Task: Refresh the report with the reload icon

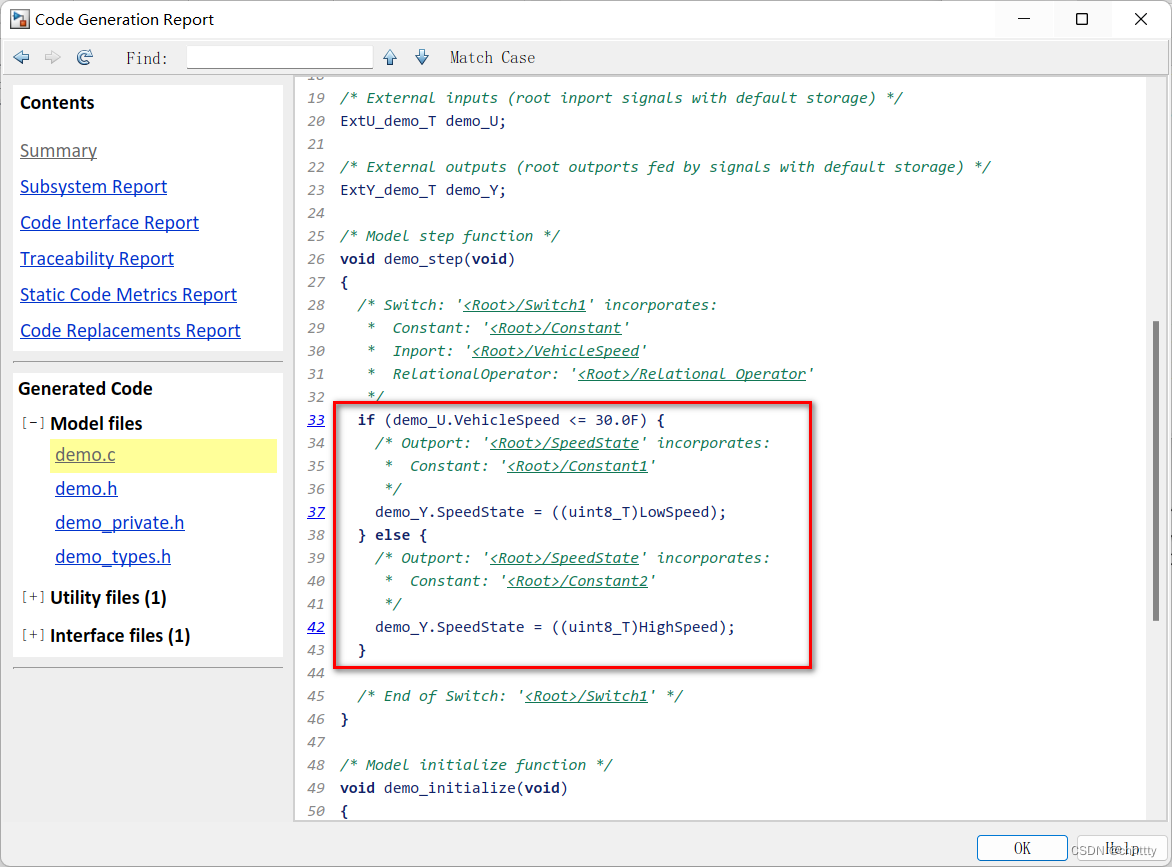Action: tap(84, 58)
